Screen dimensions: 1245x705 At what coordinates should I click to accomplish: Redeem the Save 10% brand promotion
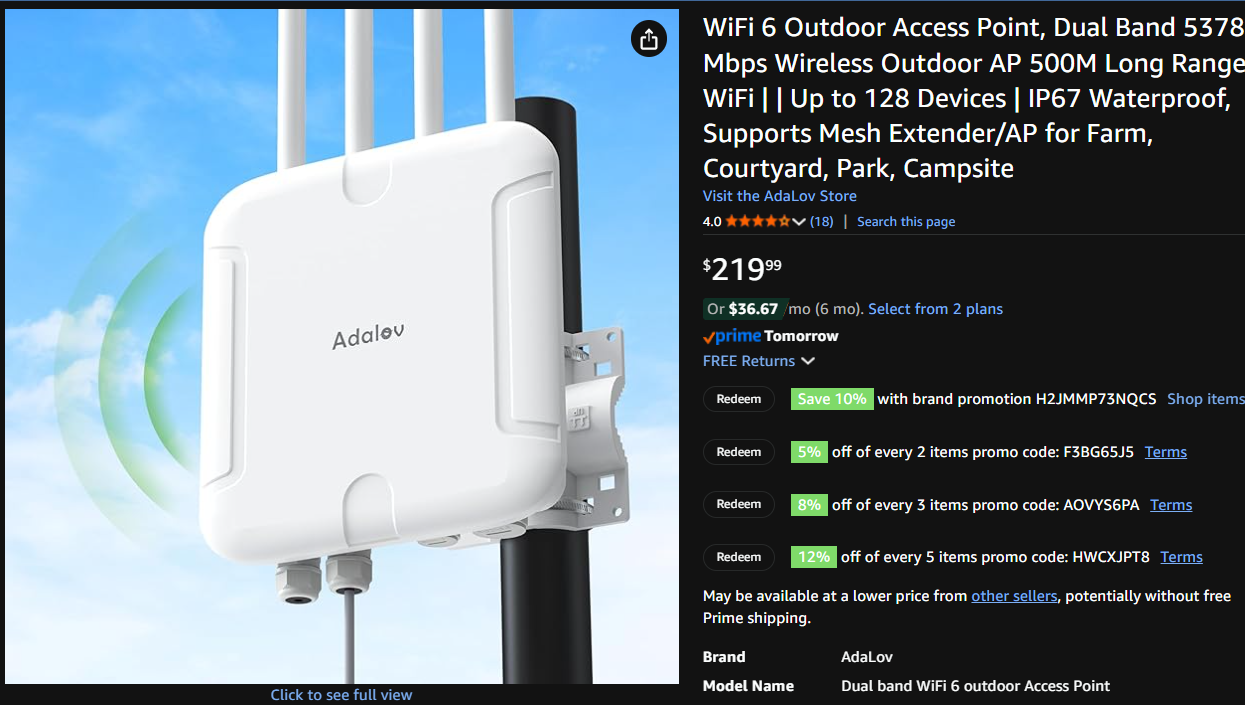pyautogui.click(x=739, y=399)
